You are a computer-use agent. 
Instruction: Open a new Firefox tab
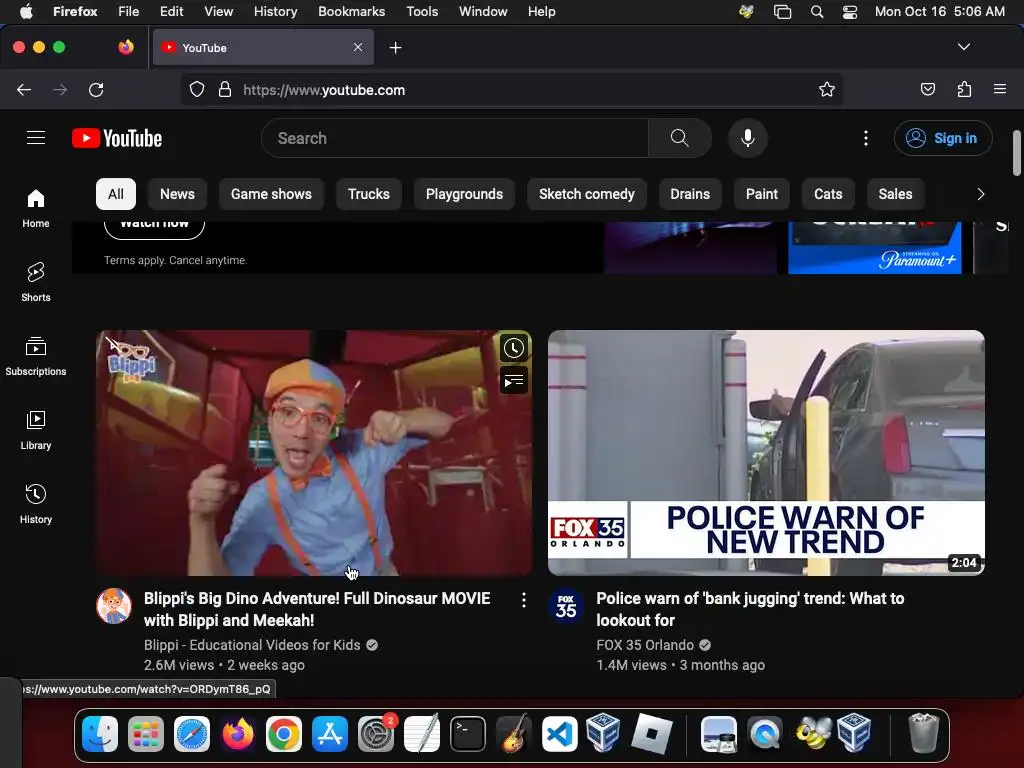[395, 48]
